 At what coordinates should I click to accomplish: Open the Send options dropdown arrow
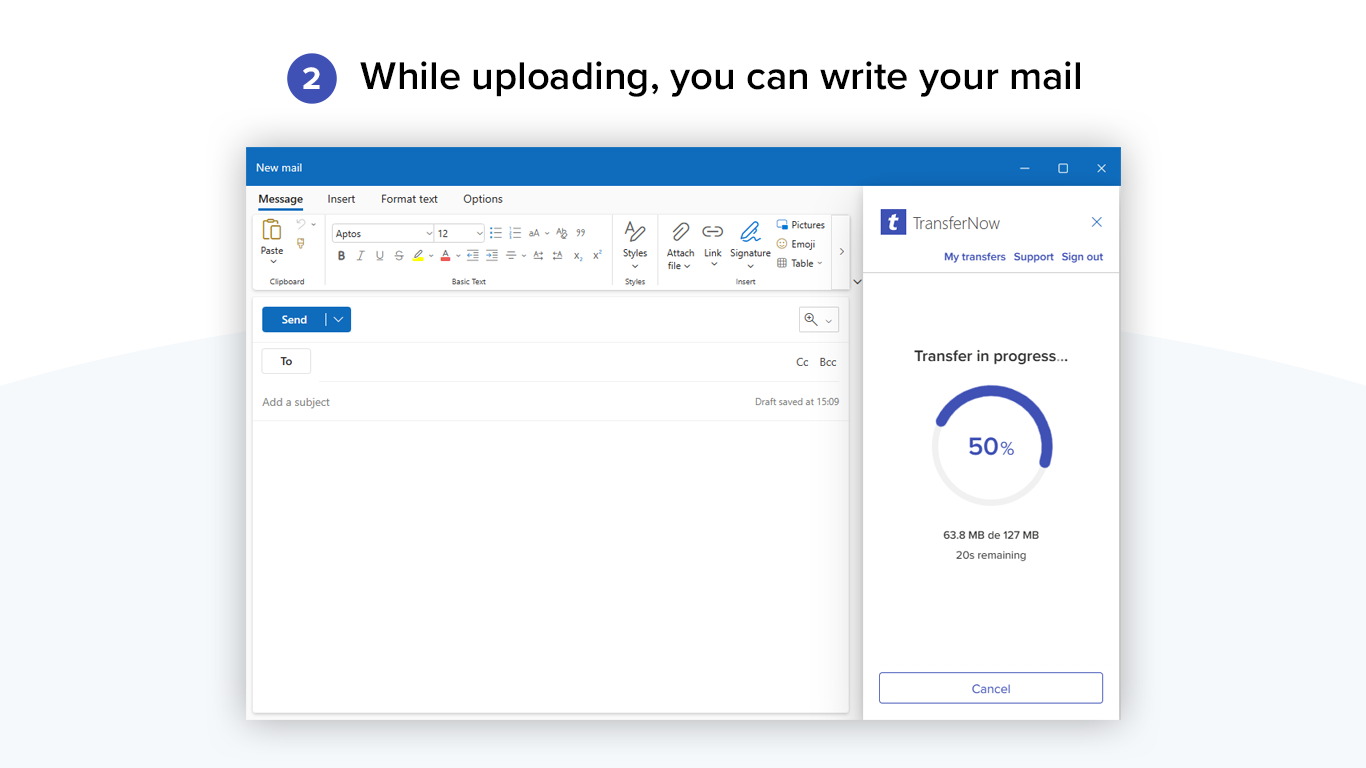tap(339, 320)
